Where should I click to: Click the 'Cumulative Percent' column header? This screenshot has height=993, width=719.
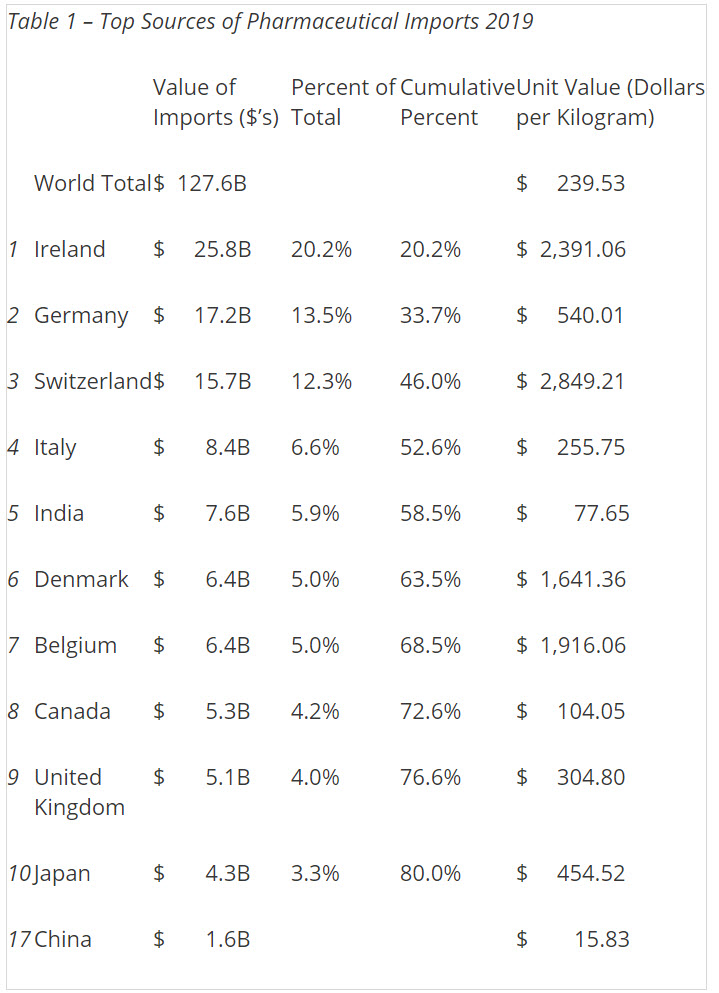click(x=457, y=102)
